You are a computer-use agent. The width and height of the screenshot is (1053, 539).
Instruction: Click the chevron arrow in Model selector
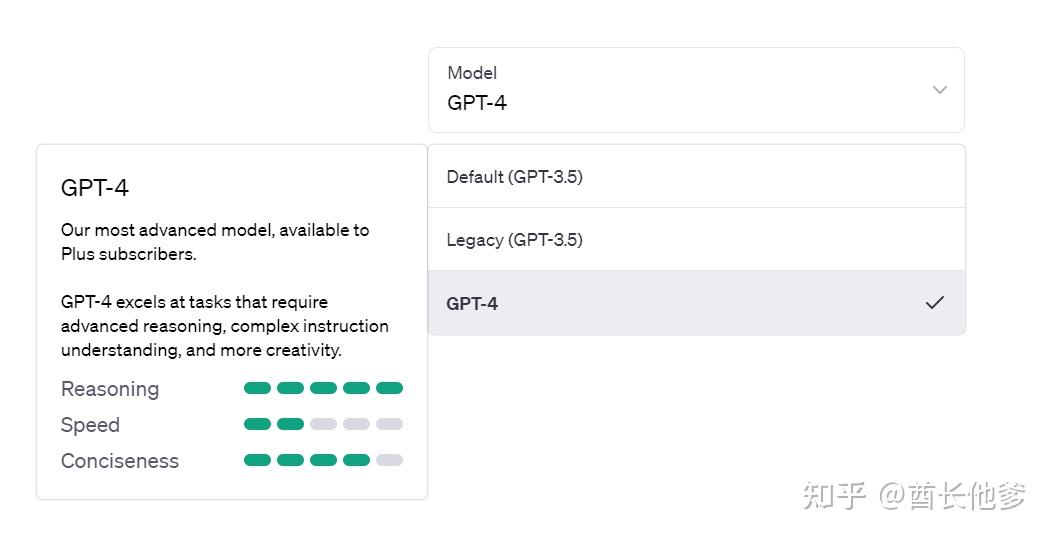click(939, 90)
